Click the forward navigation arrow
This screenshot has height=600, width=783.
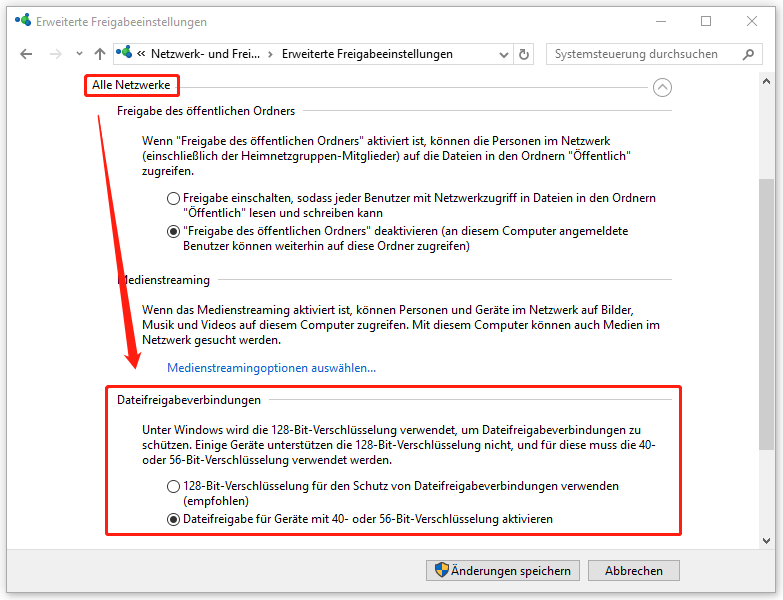click(x=56, y=54)
